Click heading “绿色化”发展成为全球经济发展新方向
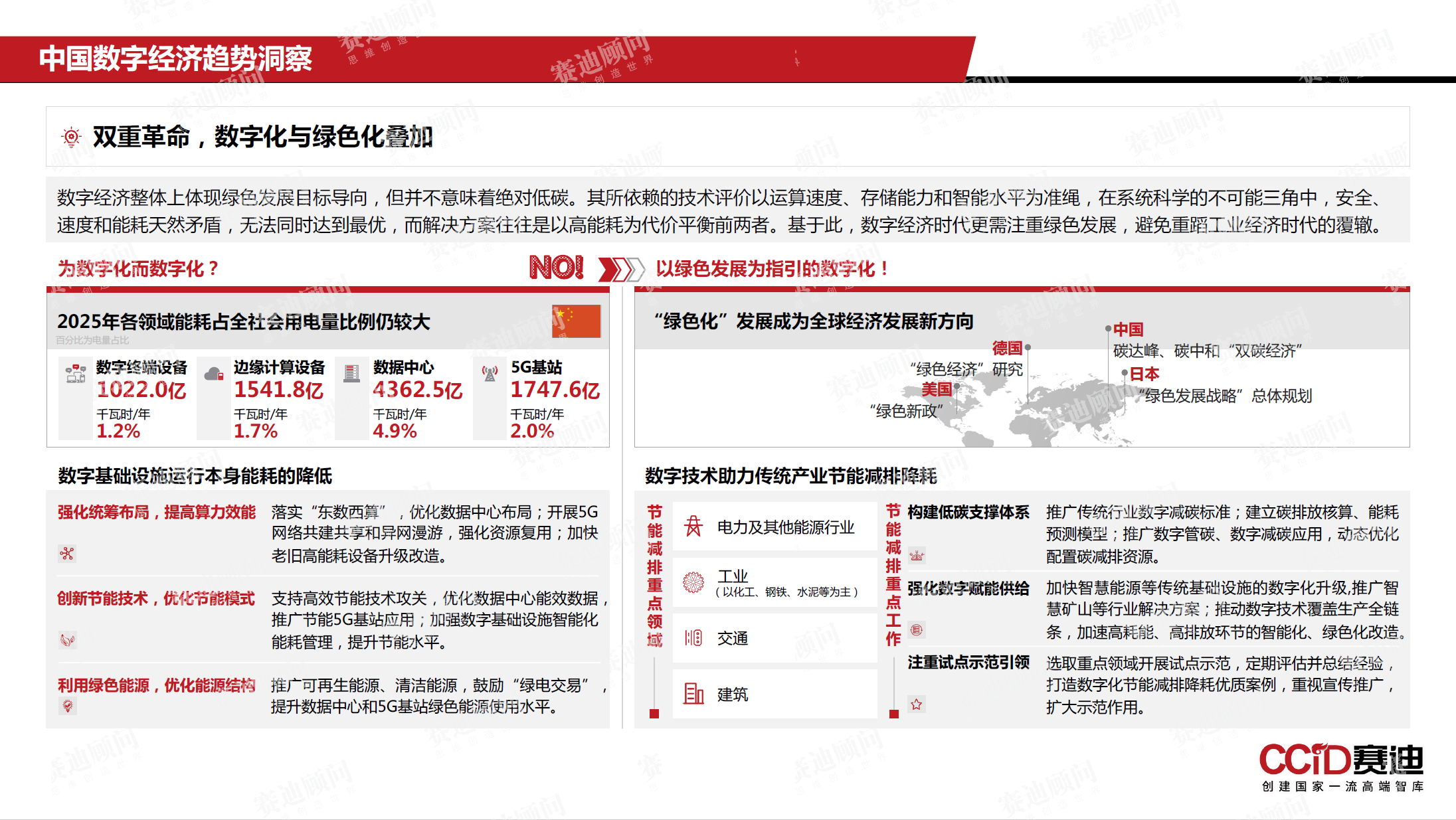The image size is (1456, 820). 814,321
